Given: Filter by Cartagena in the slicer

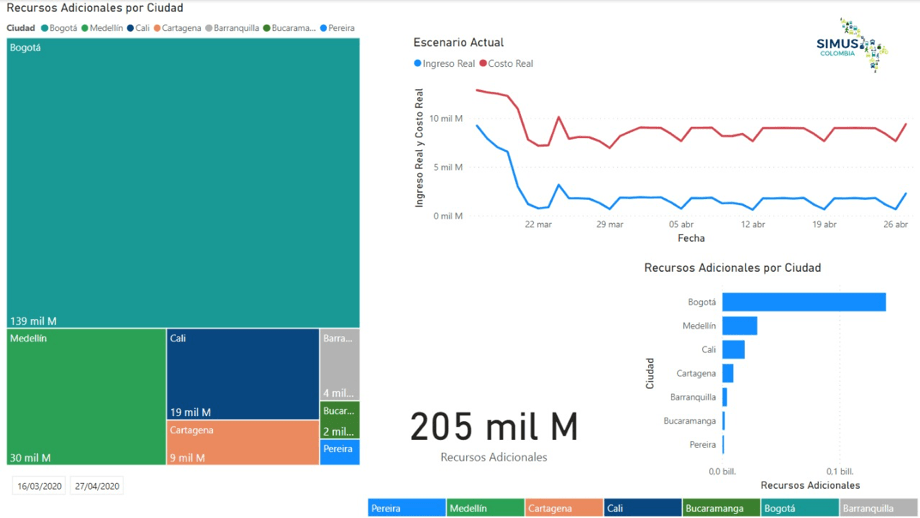Looking at the screenshot, I should pos(563,508).
